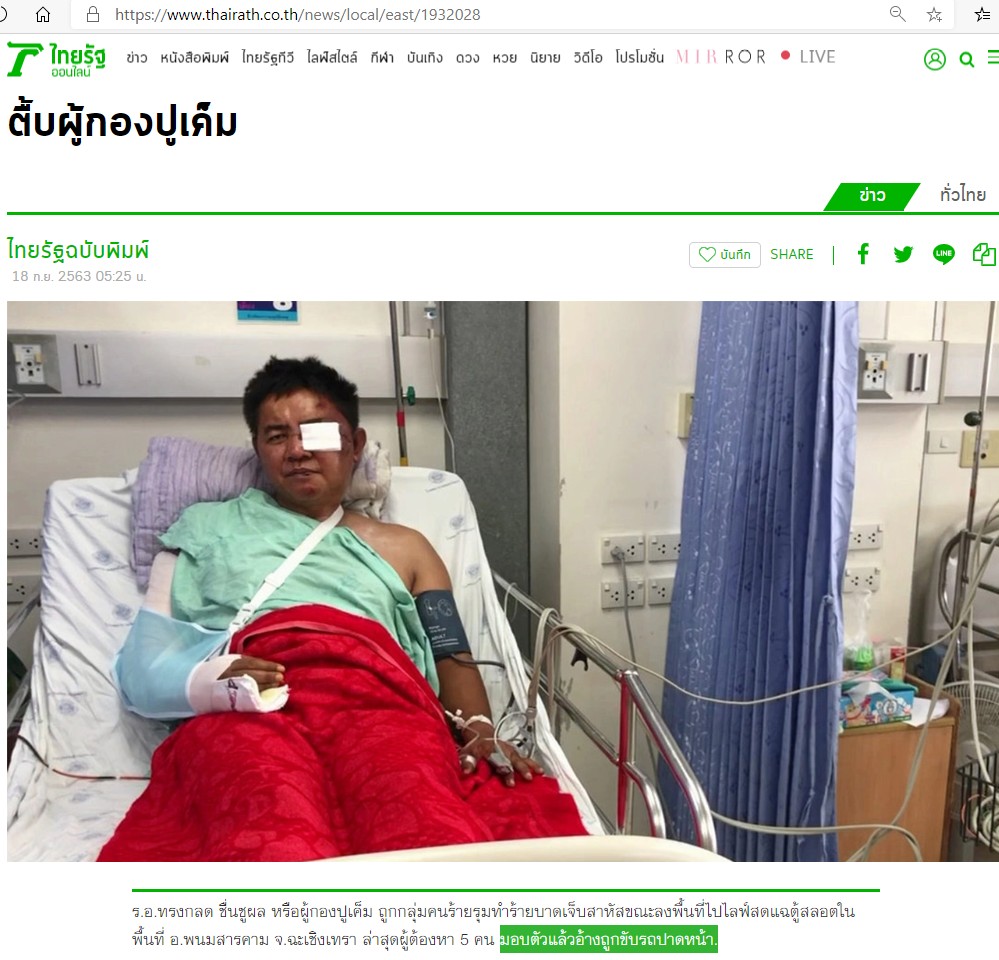Screen dimensions: 999x960
Task: Toggle the บันทึก heart save button
Action: click(x=724, y=254)
